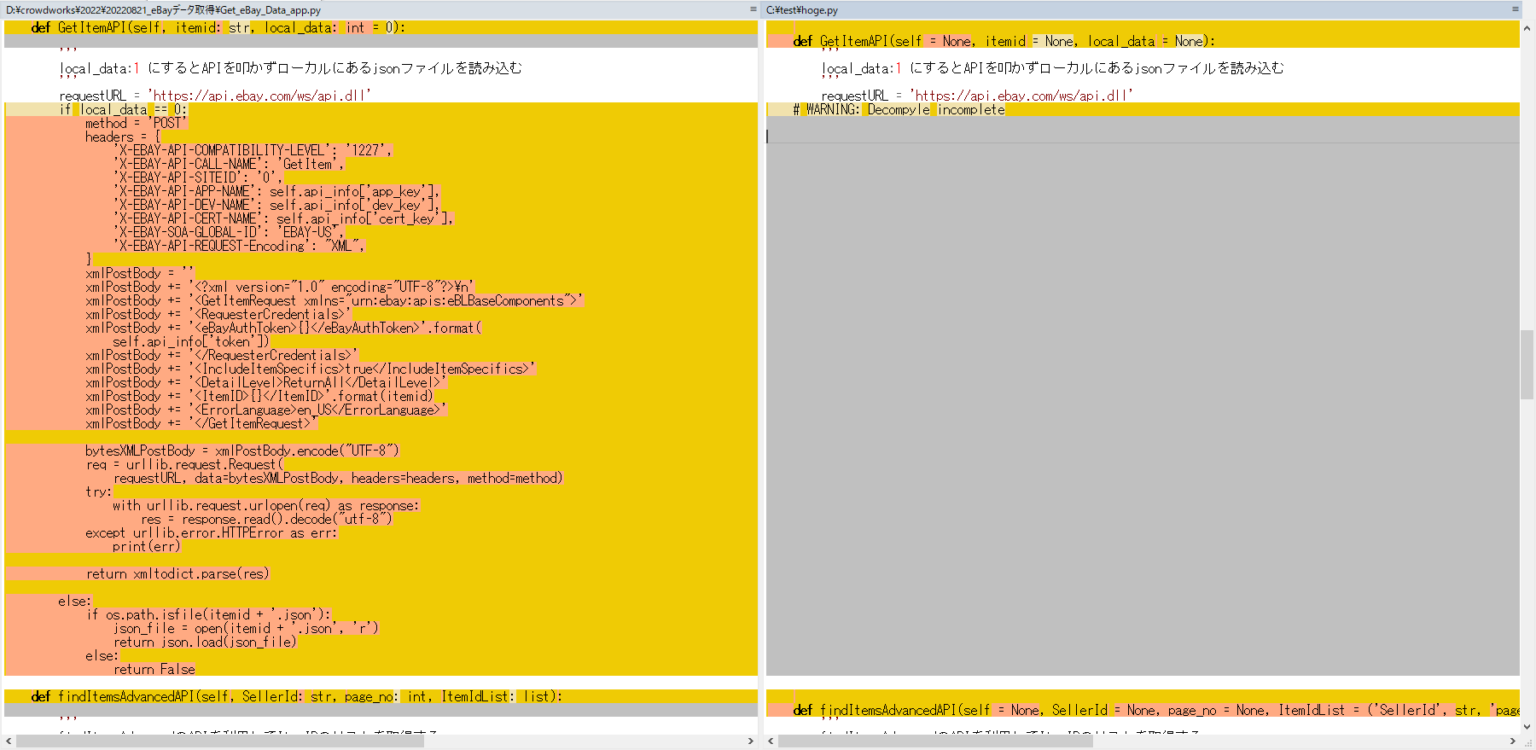
Task: Click right pane horizontal scroll right arrow
Action: pyautogui.click(x=1513, y=742)
